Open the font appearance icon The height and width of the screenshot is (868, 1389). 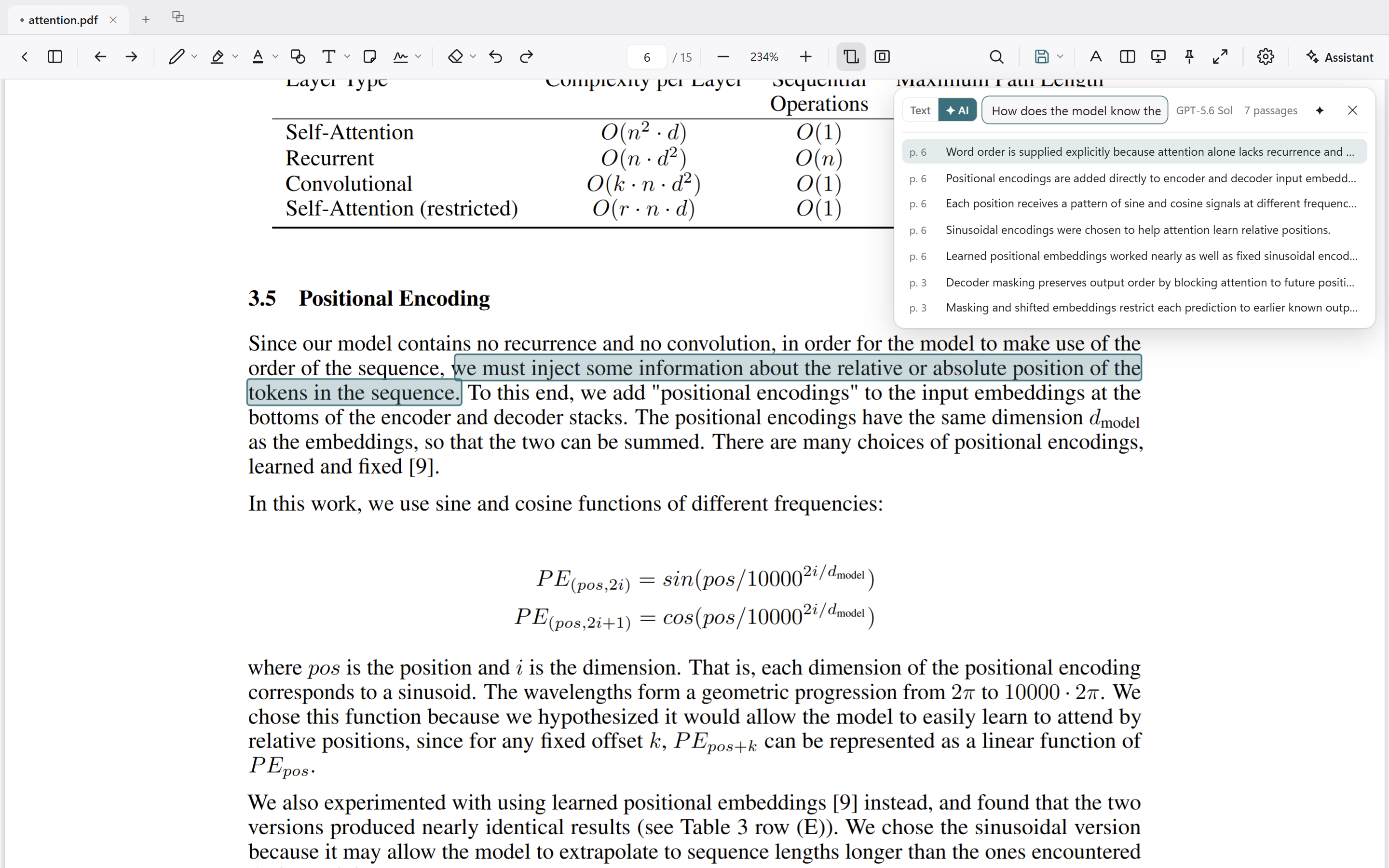tap(1096, 57)
